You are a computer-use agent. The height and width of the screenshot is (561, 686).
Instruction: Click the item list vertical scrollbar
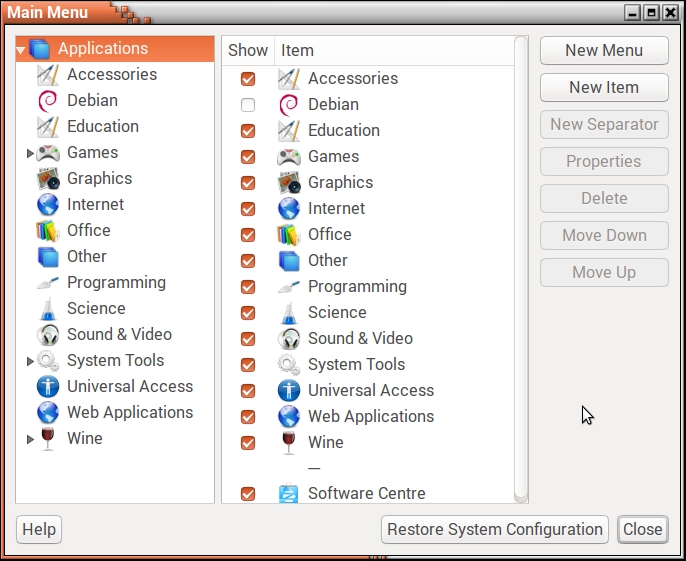click(520, 270)
